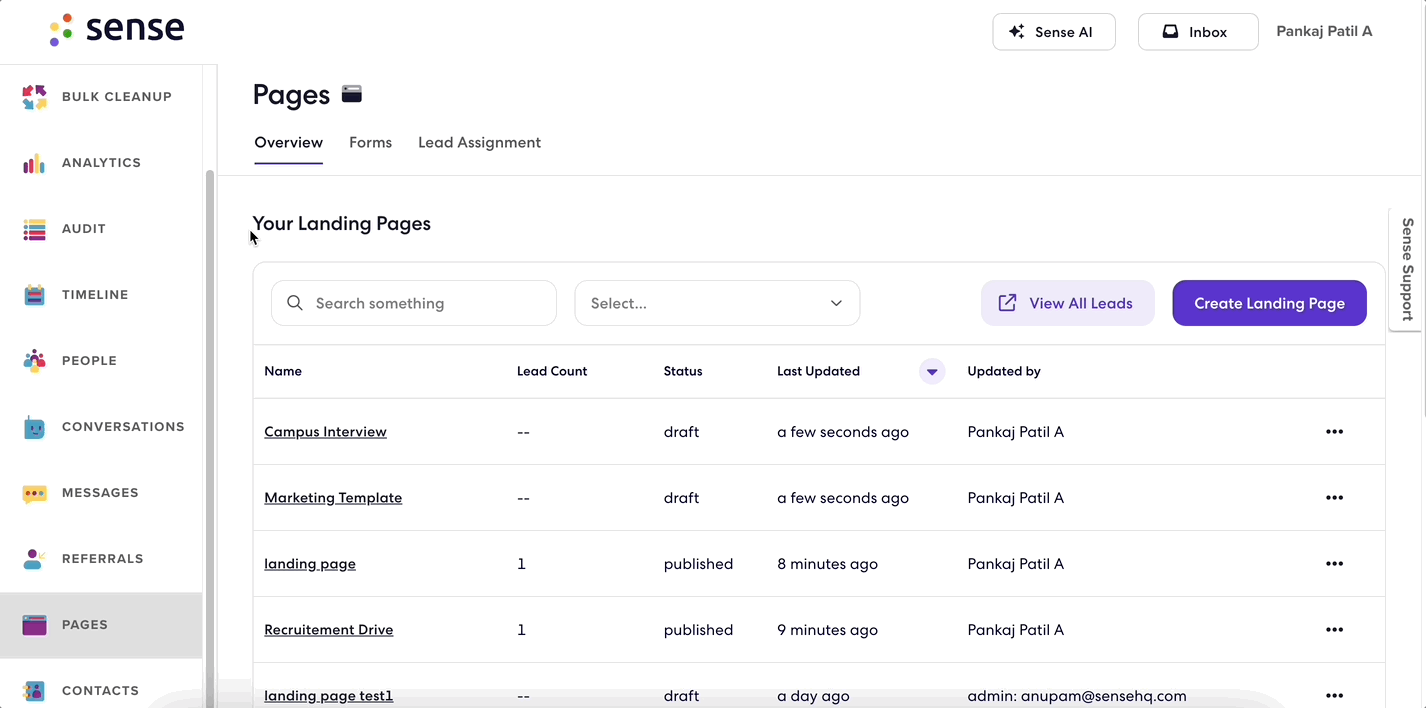Select the People sidebar icon
This screenshot has height=708, width=1426.
coord(34,361)
